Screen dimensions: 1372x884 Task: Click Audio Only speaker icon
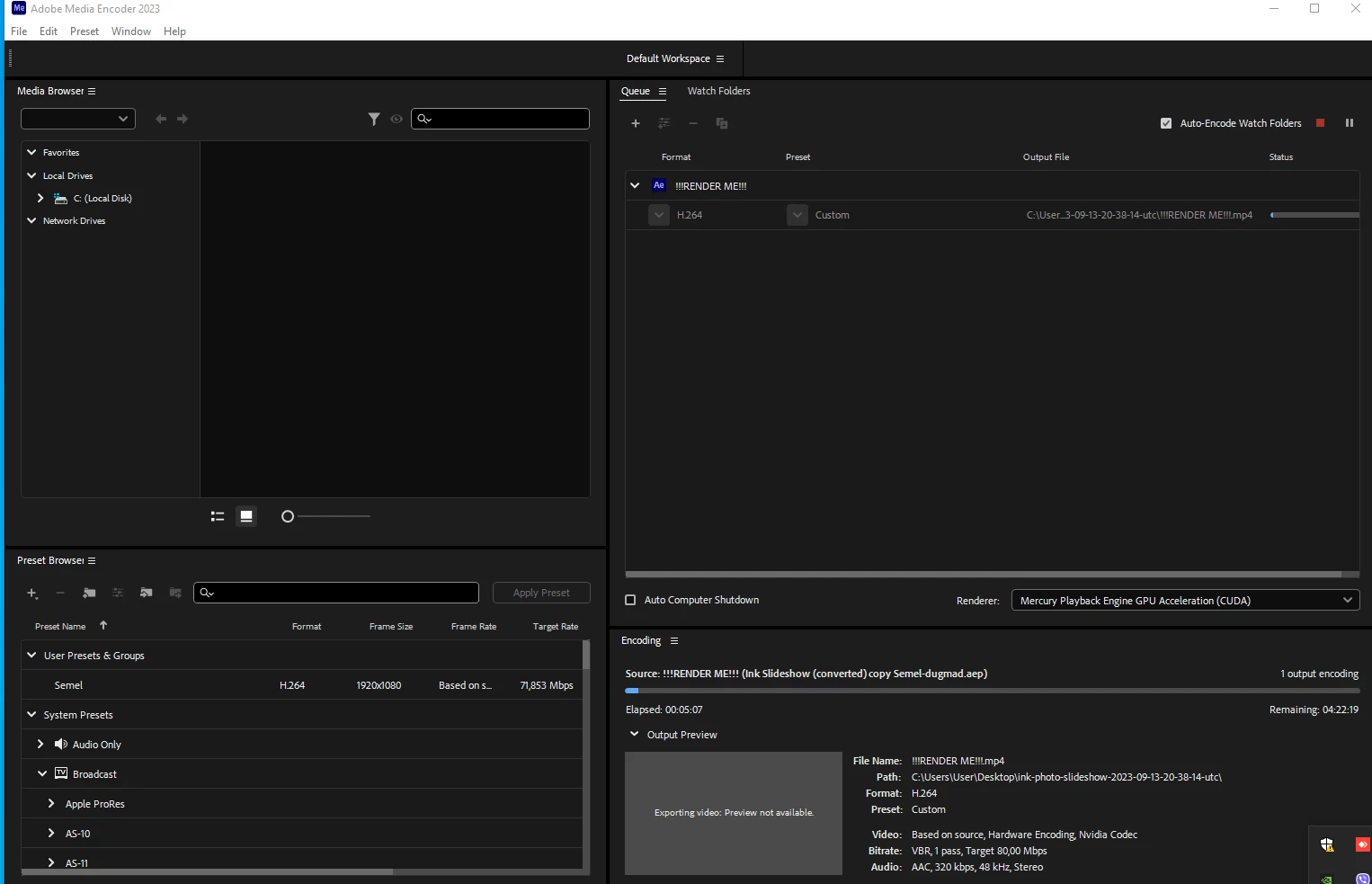[61, 744]
